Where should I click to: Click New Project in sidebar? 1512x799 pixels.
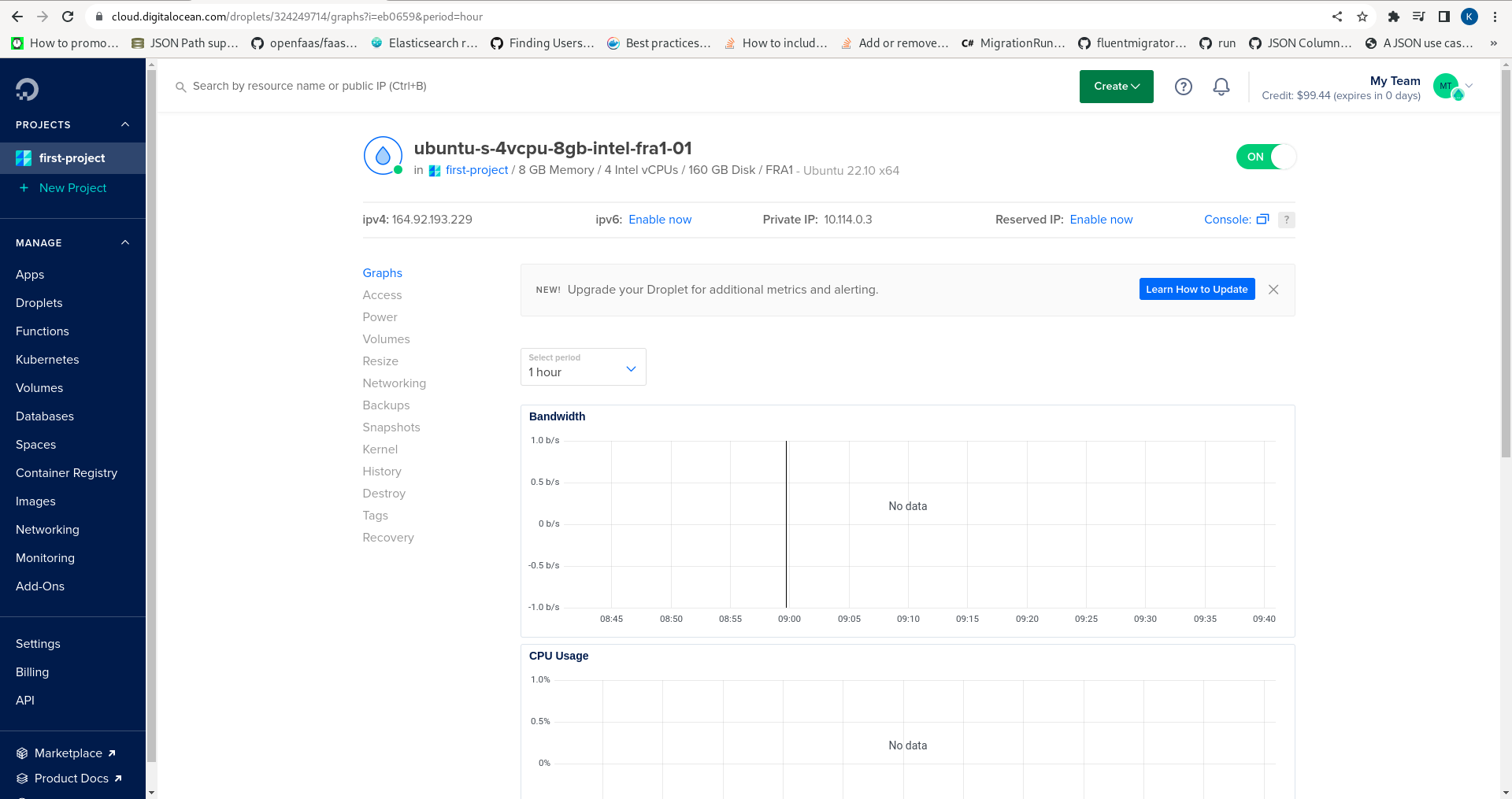tap(72, 188)
